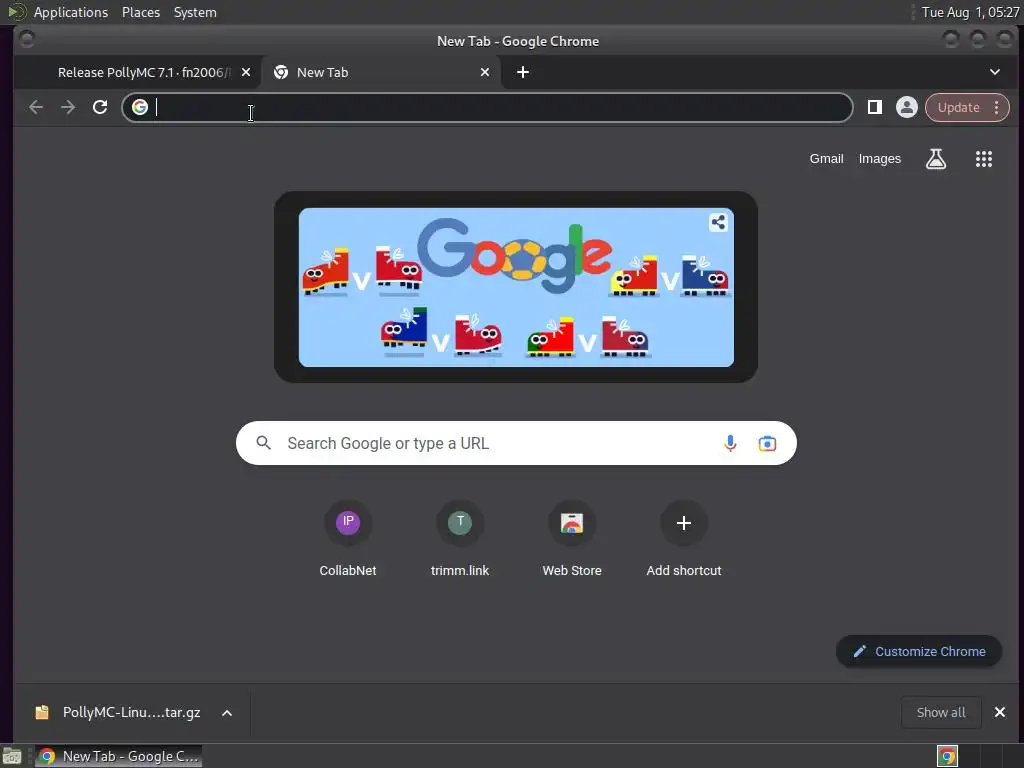Open a new tab with plus button
1024x768 pixels.
pos(522,72)
